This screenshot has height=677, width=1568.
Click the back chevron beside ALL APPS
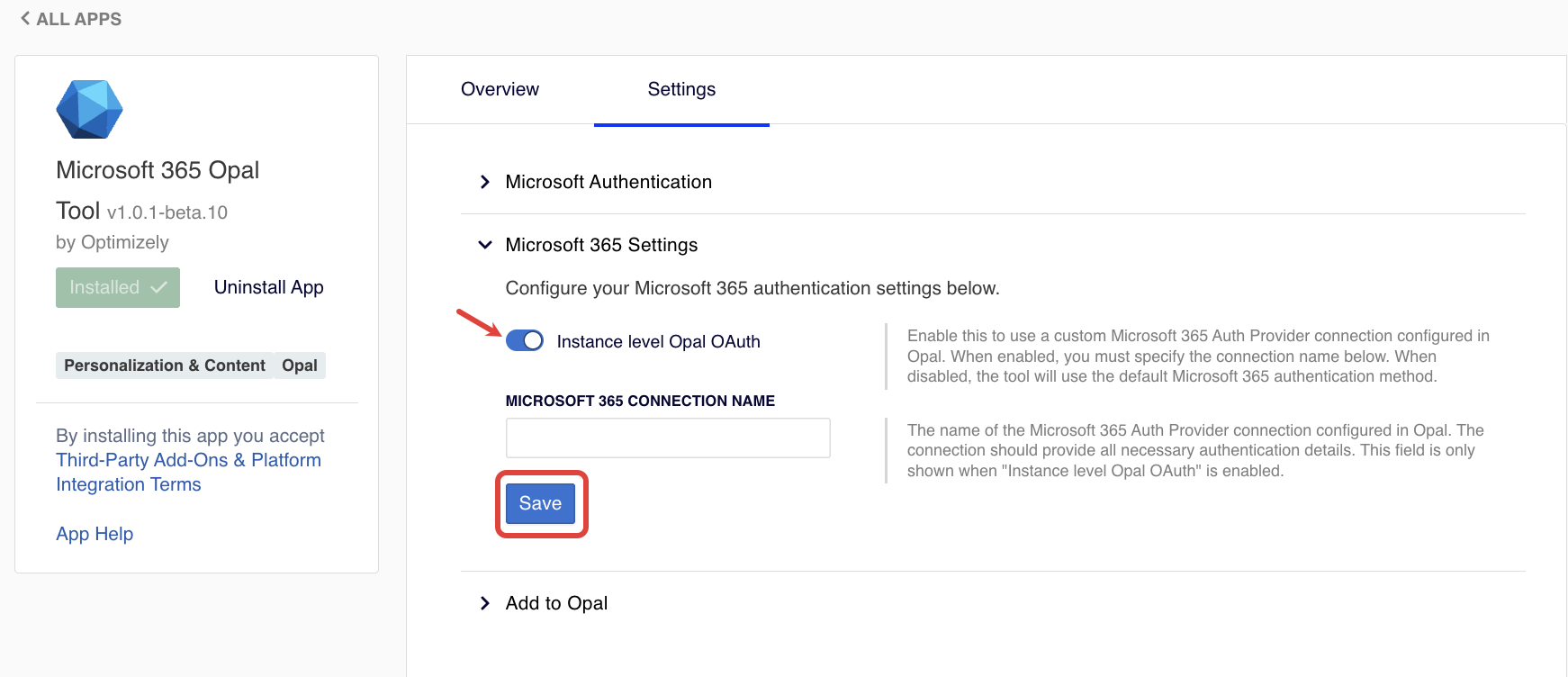point(25,18)
